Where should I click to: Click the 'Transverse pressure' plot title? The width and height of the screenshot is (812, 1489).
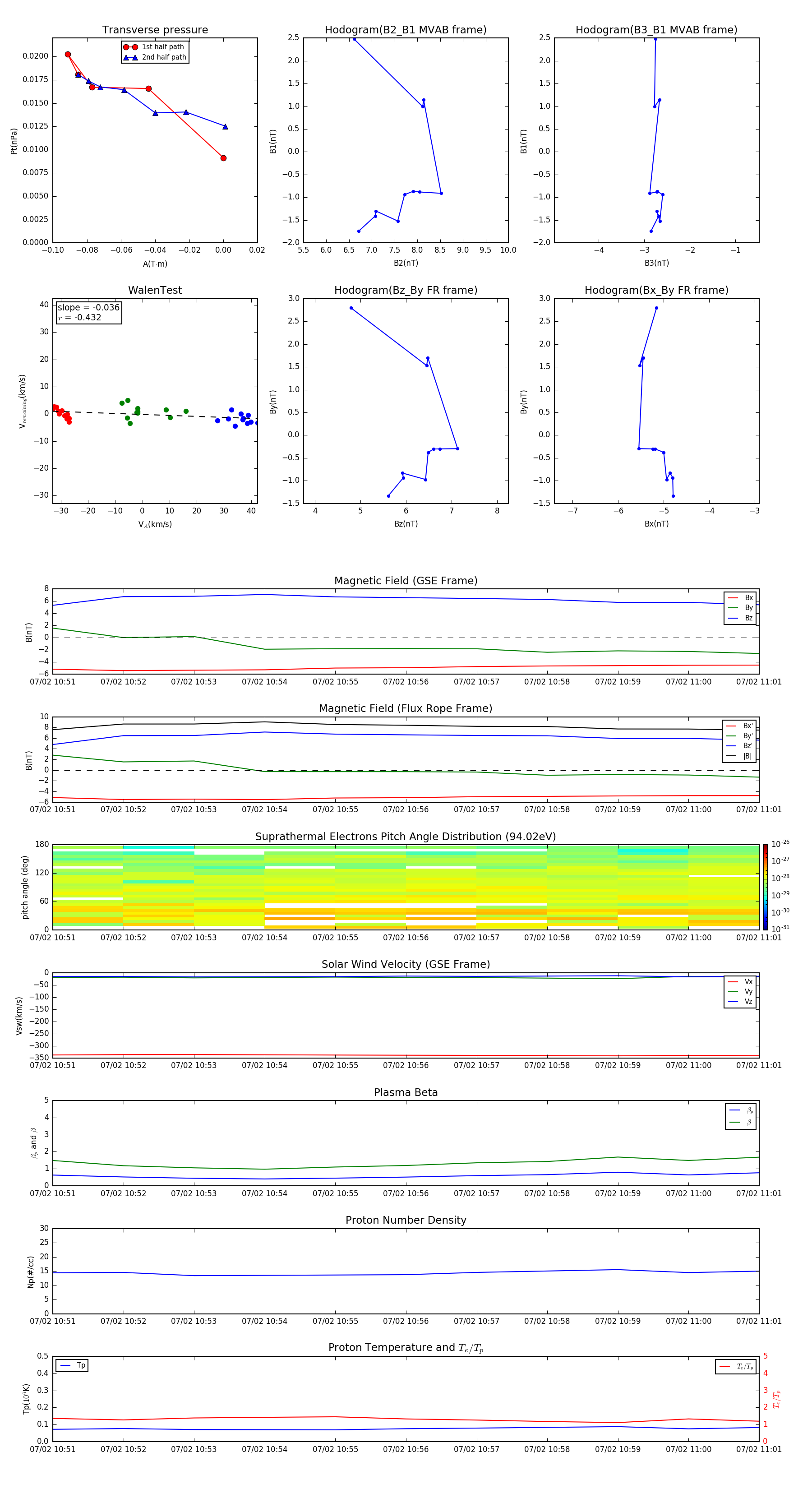point(155,29)
